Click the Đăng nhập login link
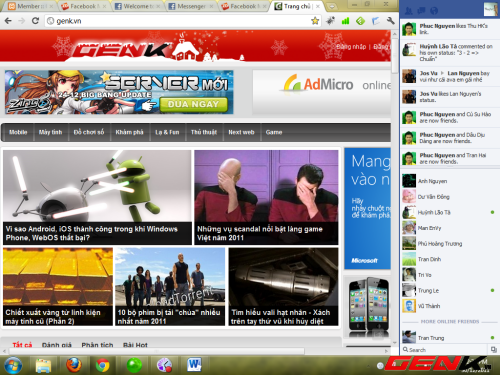The width and height of the screenshot is (500, 375). 351,47
